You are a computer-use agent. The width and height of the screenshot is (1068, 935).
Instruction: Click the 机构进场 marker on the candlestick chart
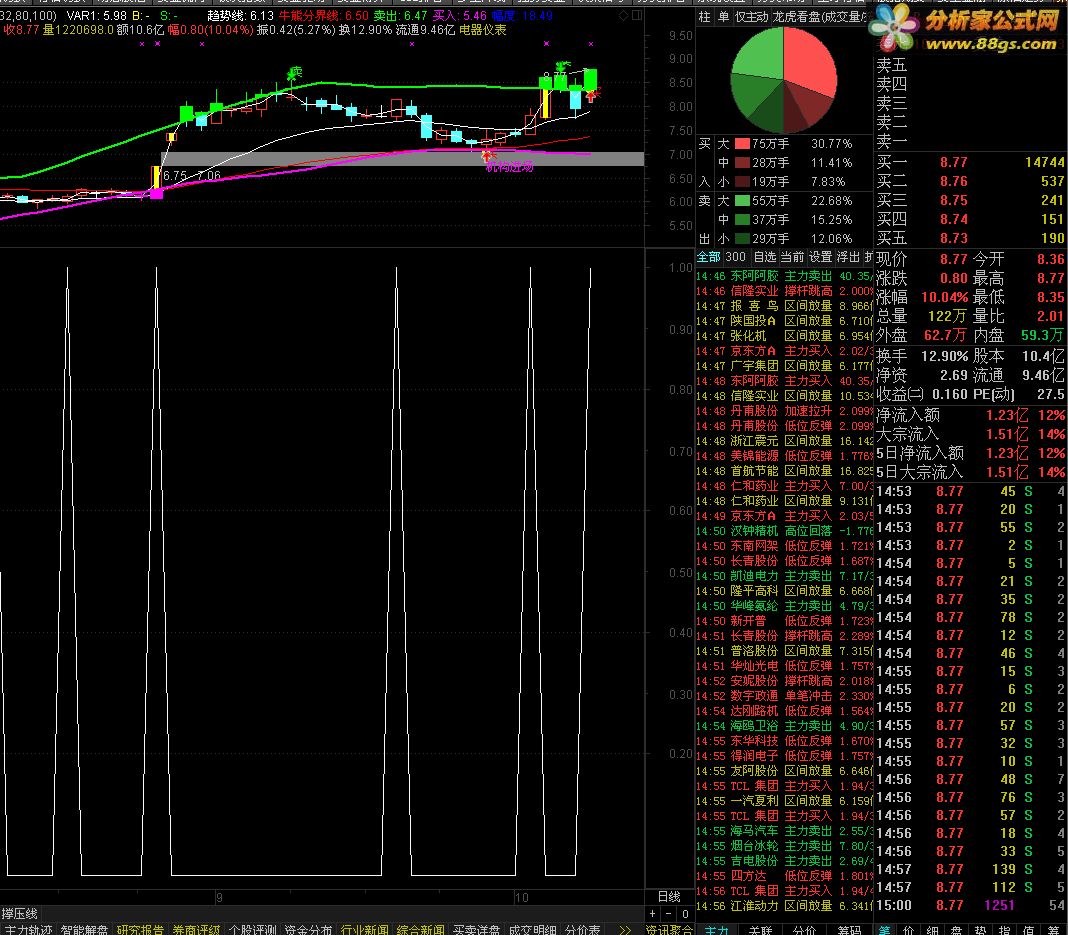[x=509, y=166]
